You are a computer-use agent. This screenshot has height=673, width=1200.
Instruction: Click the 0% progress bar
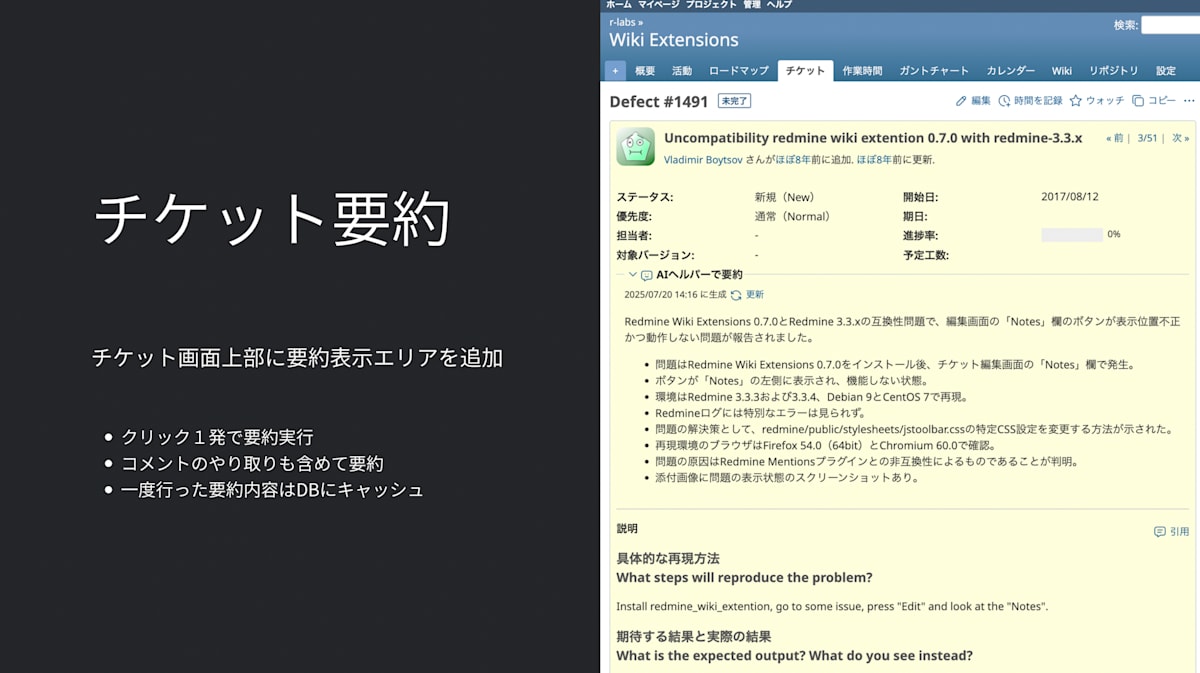point(1071,235)
